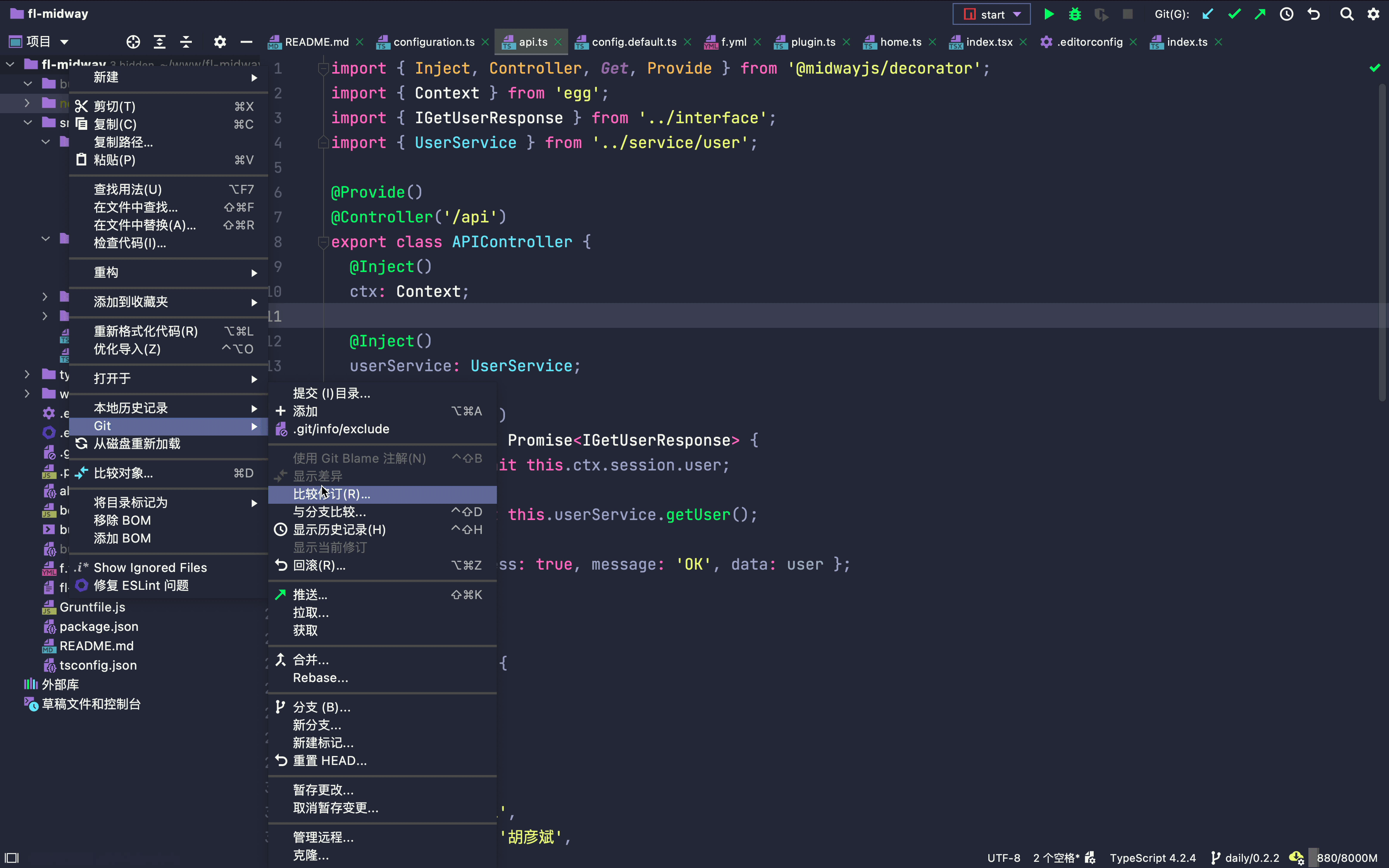Collapse the fl-midway root folder
The height and width of the screenshot is (868, 1389).
point(10,64)
